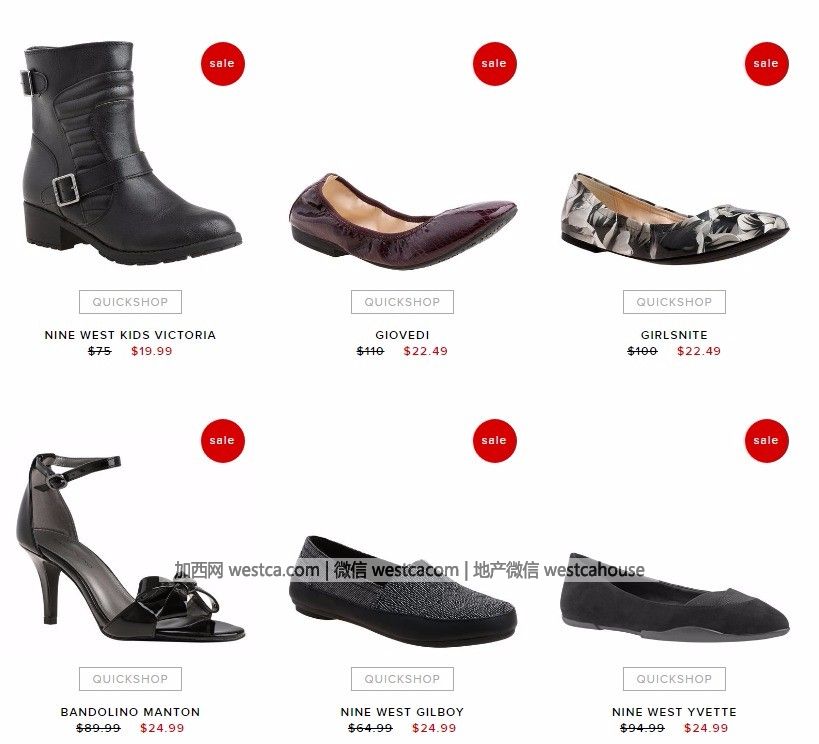The image size is (819, 744).
Task: Click the sale badge above the Girlsnite flat
Action: click(x=767, y=64)
